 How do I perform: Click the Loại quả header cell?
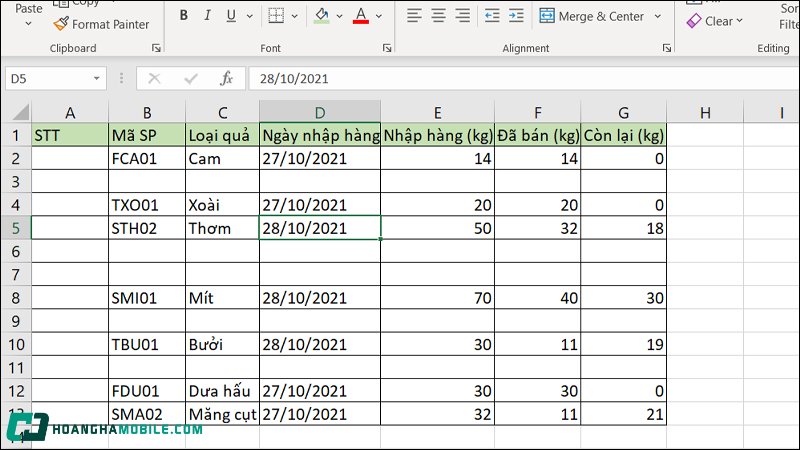[x=222, y=135]
